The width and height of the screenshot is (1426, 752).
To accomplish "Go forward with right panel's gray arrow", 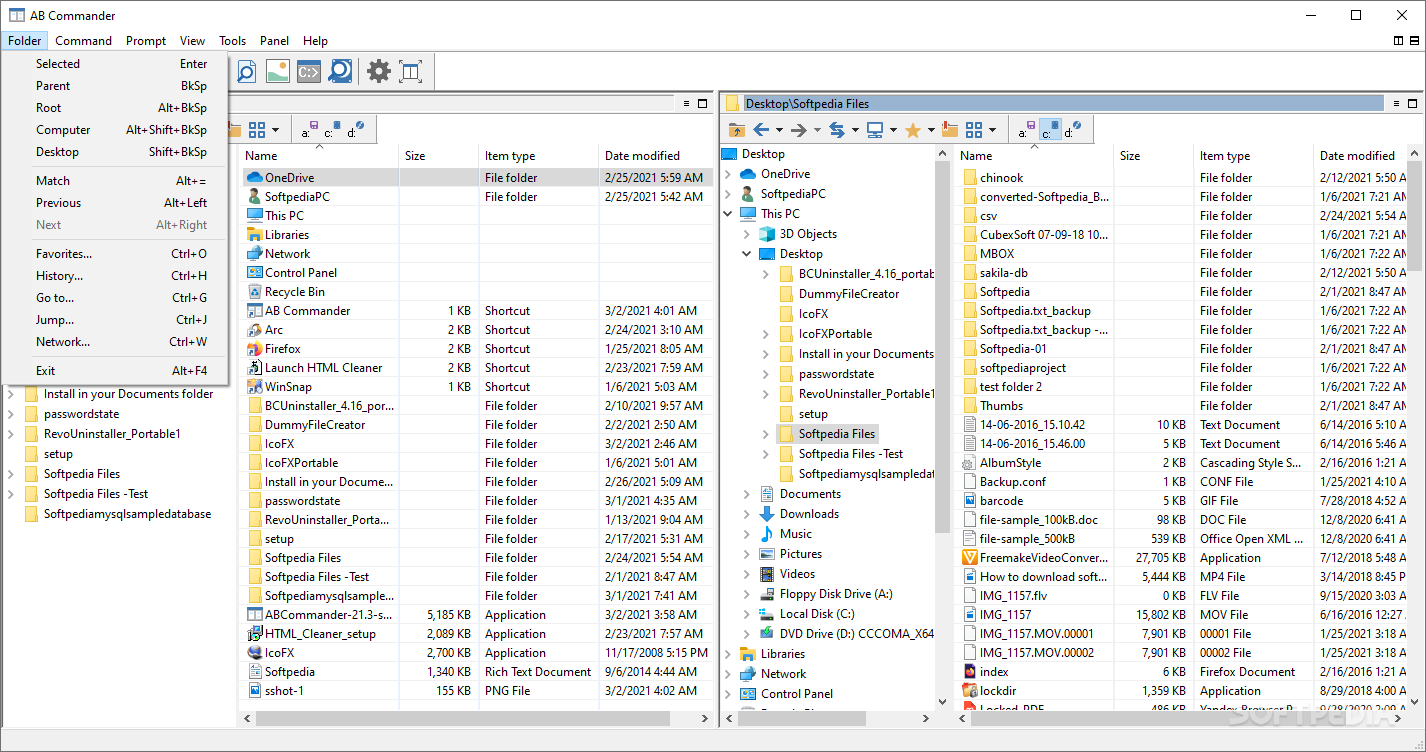I will (x=799, y=130).
